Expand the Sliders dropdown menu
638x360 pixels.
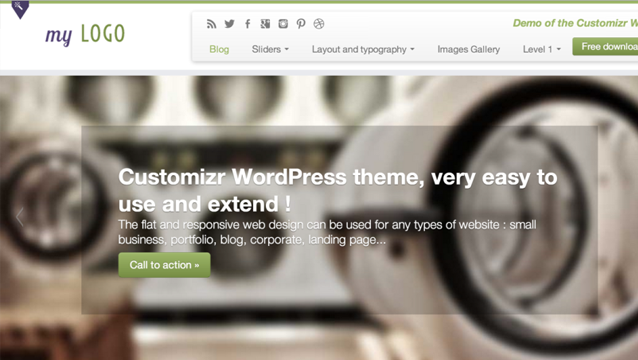270,49
